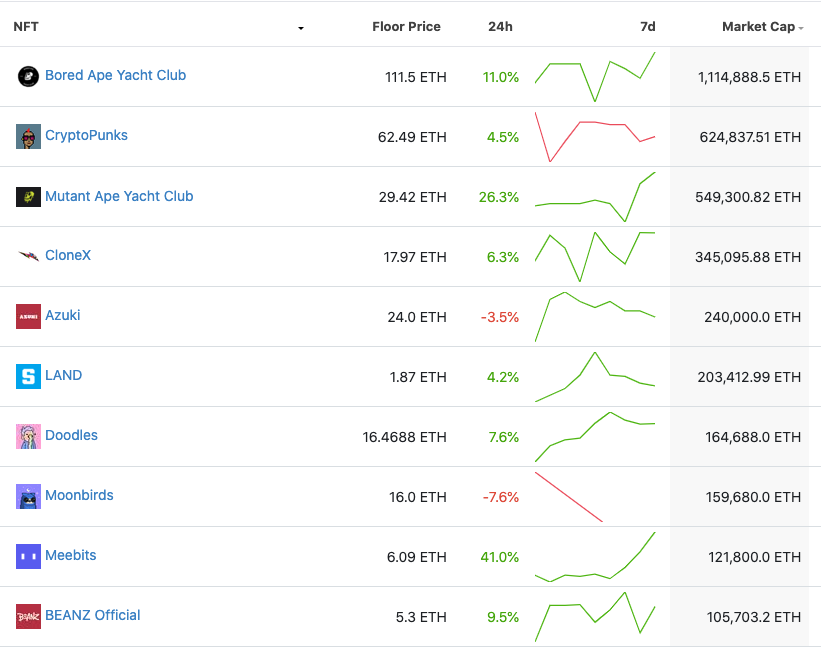This screenshot has width=821, height=647.
Task: Click the 26.3% 24h change
Action: click(x=498, y=197)
